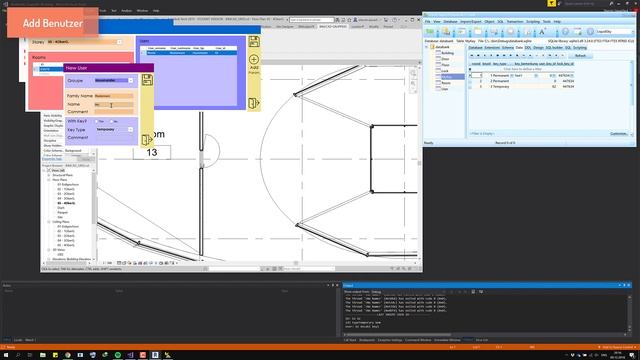
Task: Select the Room table in database tree
Action: pos(446,83)
